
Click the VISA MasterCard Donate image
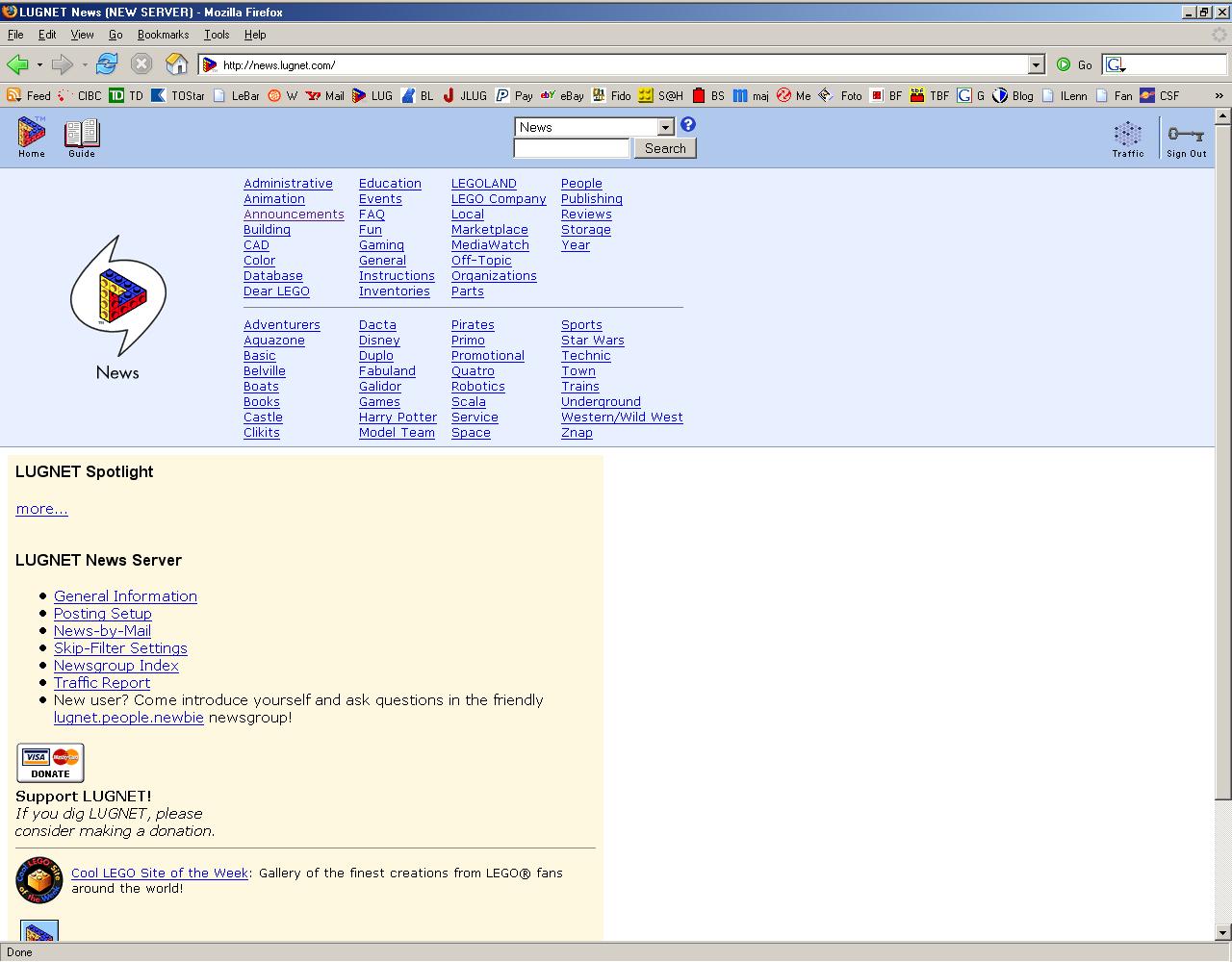[x=50, y=763]
